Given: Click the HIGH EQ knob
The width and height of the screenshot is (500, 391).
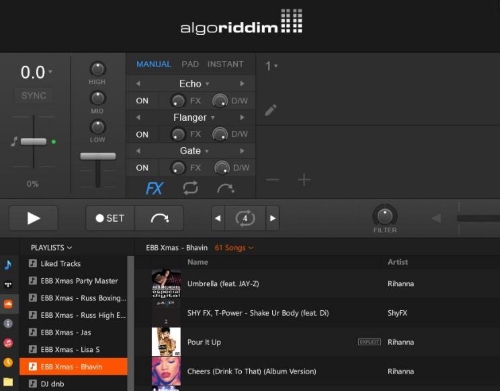Looking at the screenshot, I should click(98, 69).
